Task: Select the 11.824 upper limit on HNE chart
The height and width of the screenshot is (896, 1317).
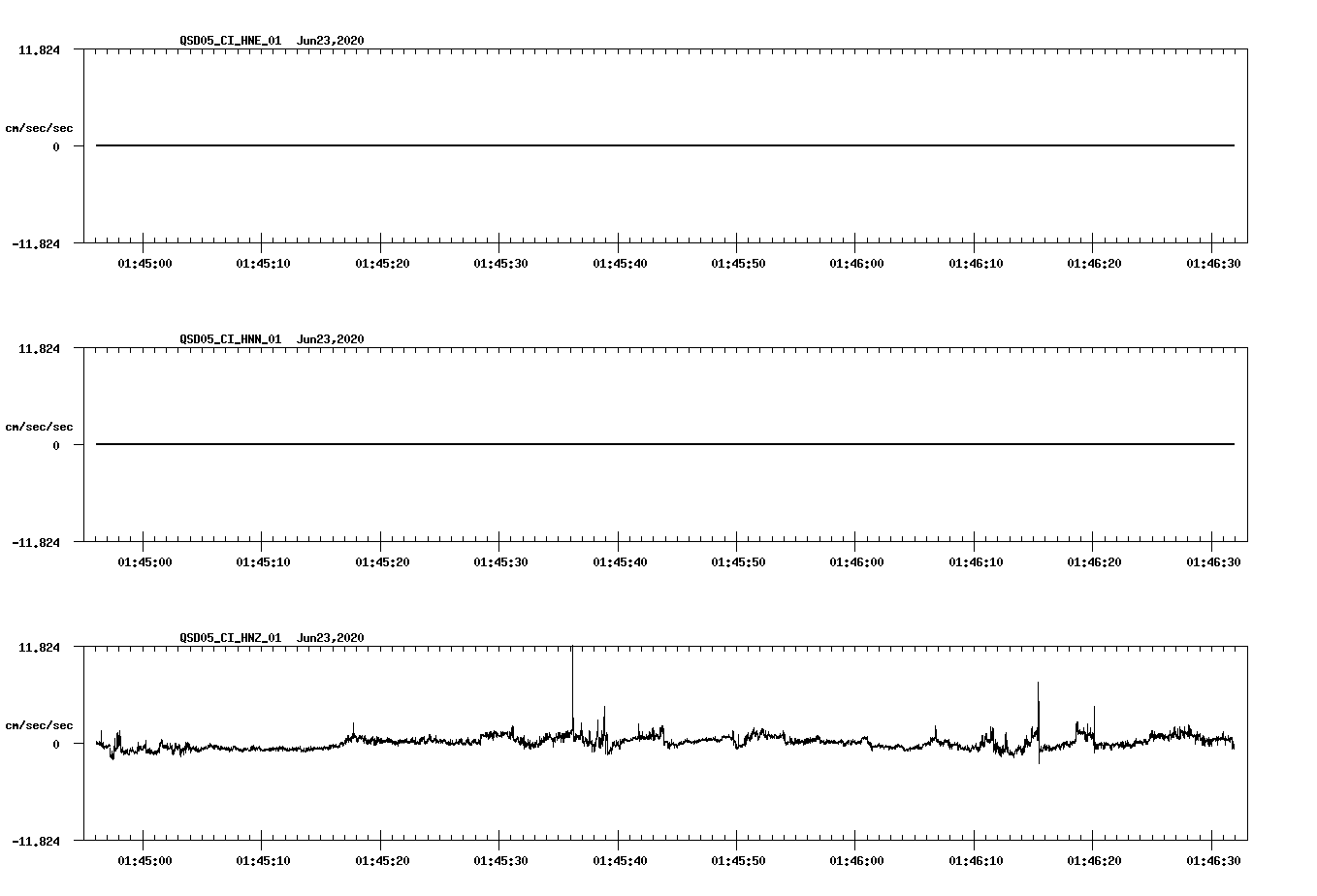Action: click(x=39, y=49)
